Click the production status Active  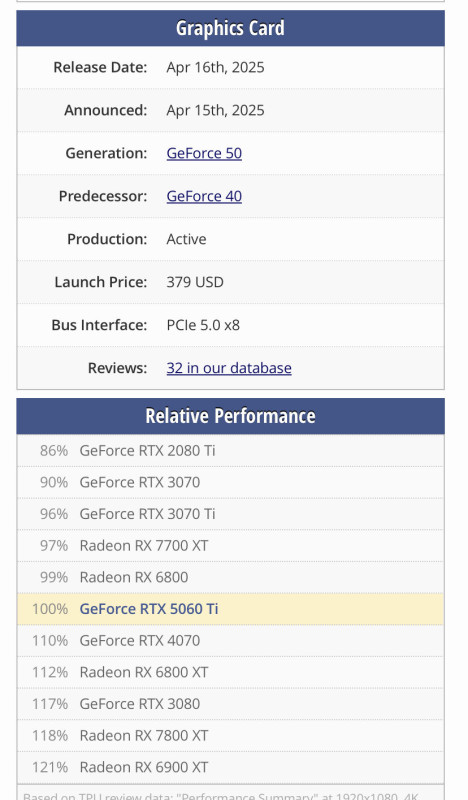tap(186, 239)
